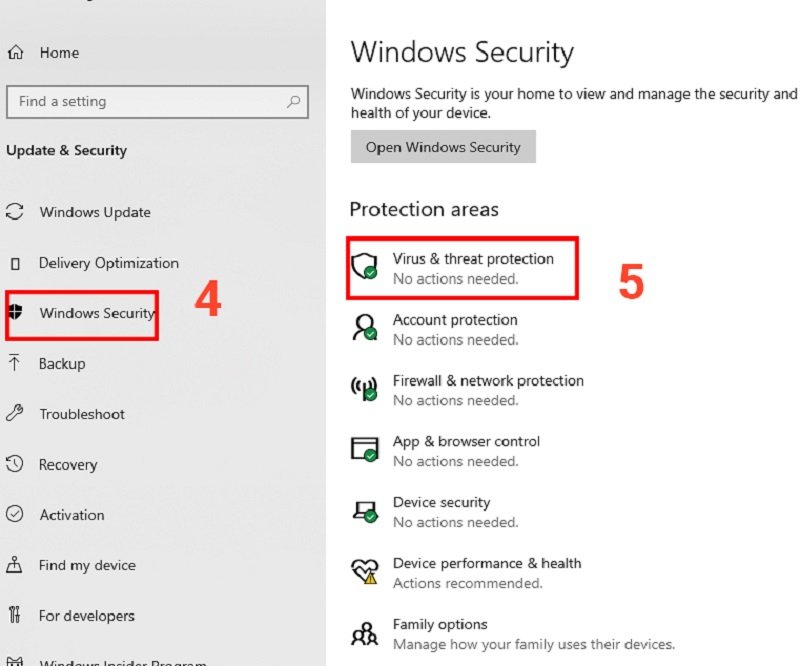Open the Home section
Viewport: 800px width, 666px height.
pyautogui.click(x=55, y=52)
